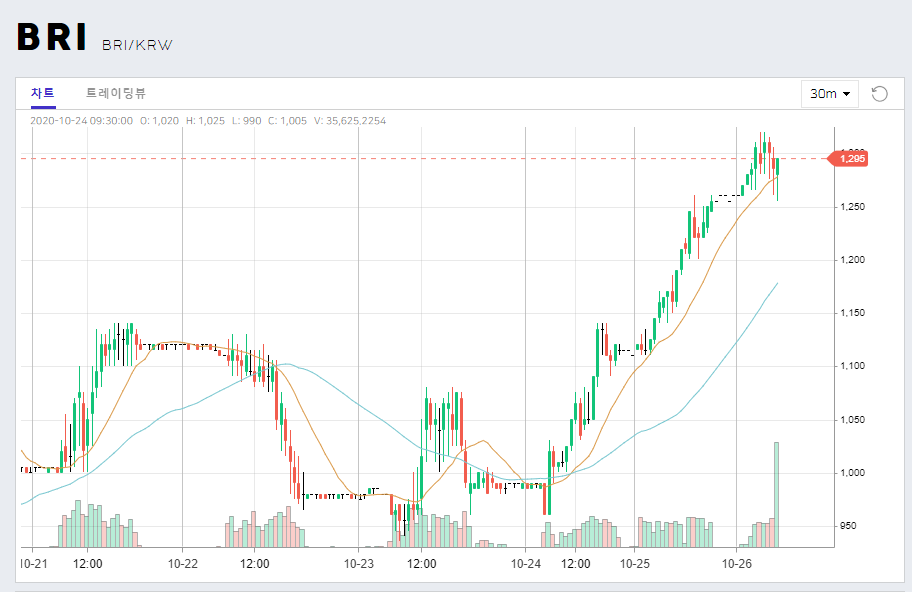Click the 10-25 date axis label
This screenshot has height=592, width=912.
pyautogui.click(x=635, y=564)
